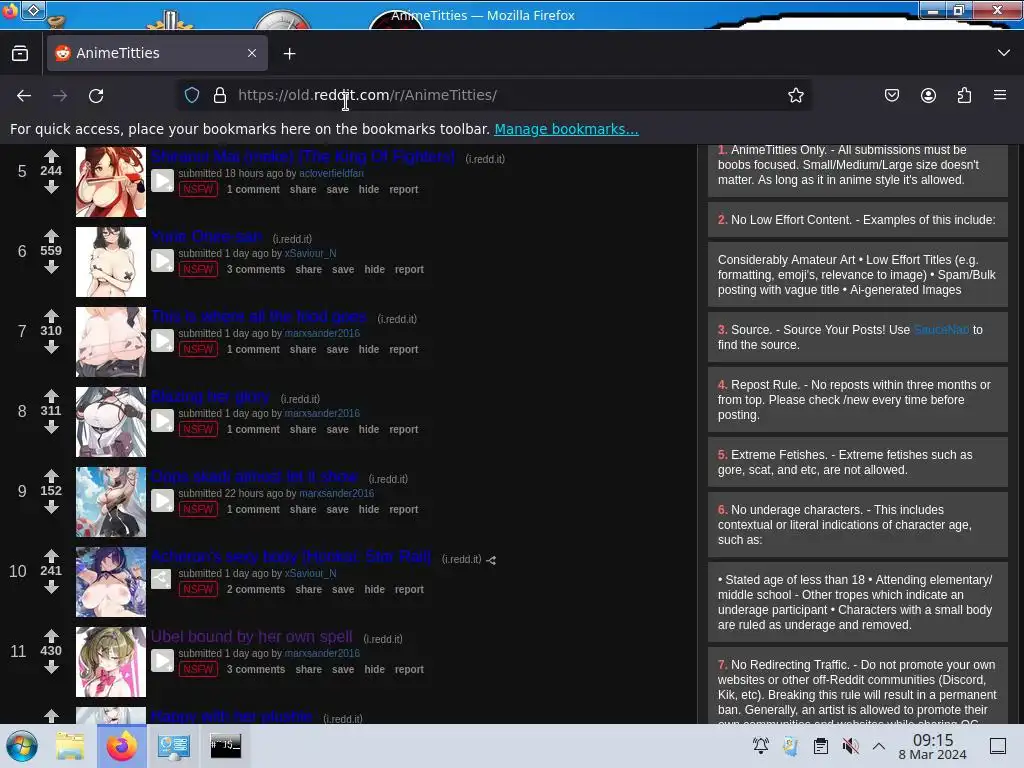Screen dimensions: 1024x768
Task: Open the file manager taskbar icon
Action: (x=70, y=746)
